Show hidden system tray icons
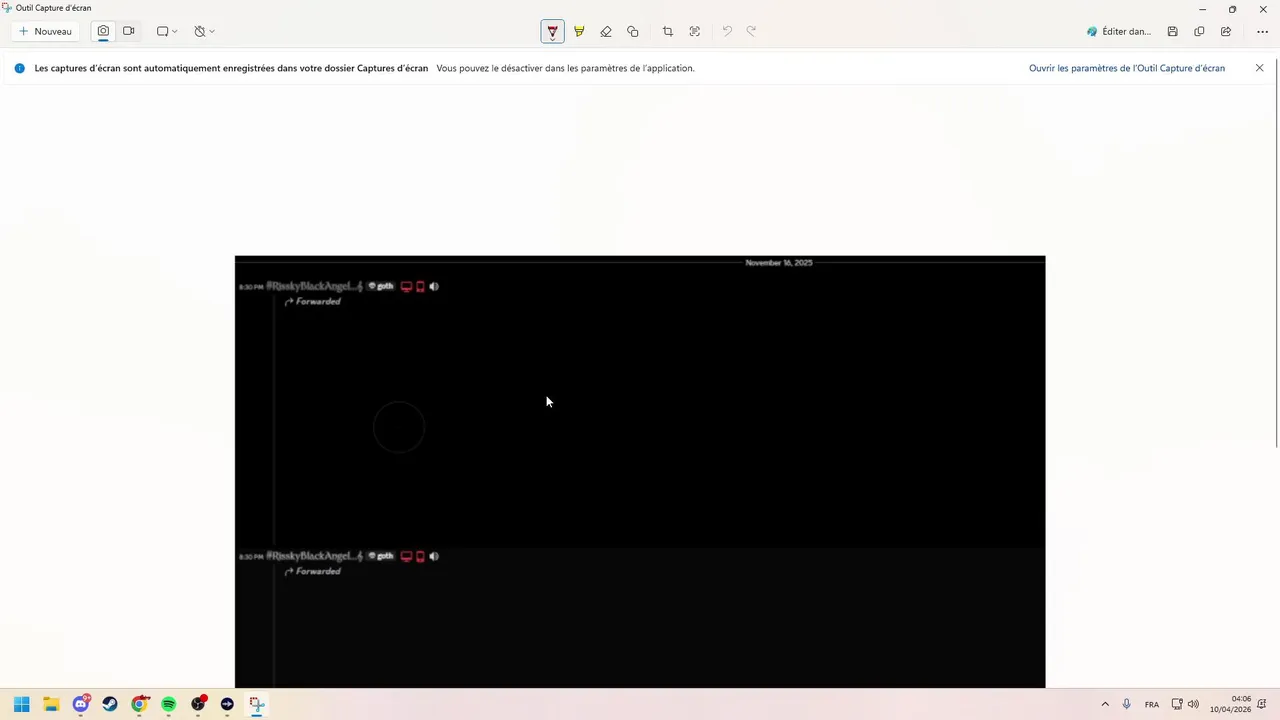The image size is (1280, 720). click(x=1105, y=704)
